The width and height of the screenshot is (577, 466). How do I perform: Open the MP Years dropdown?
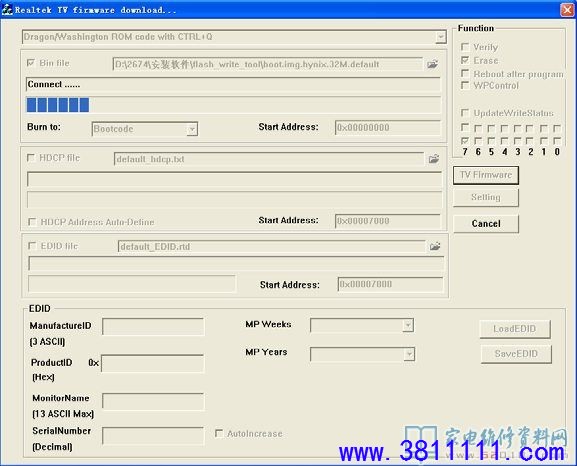pos(409,354)
